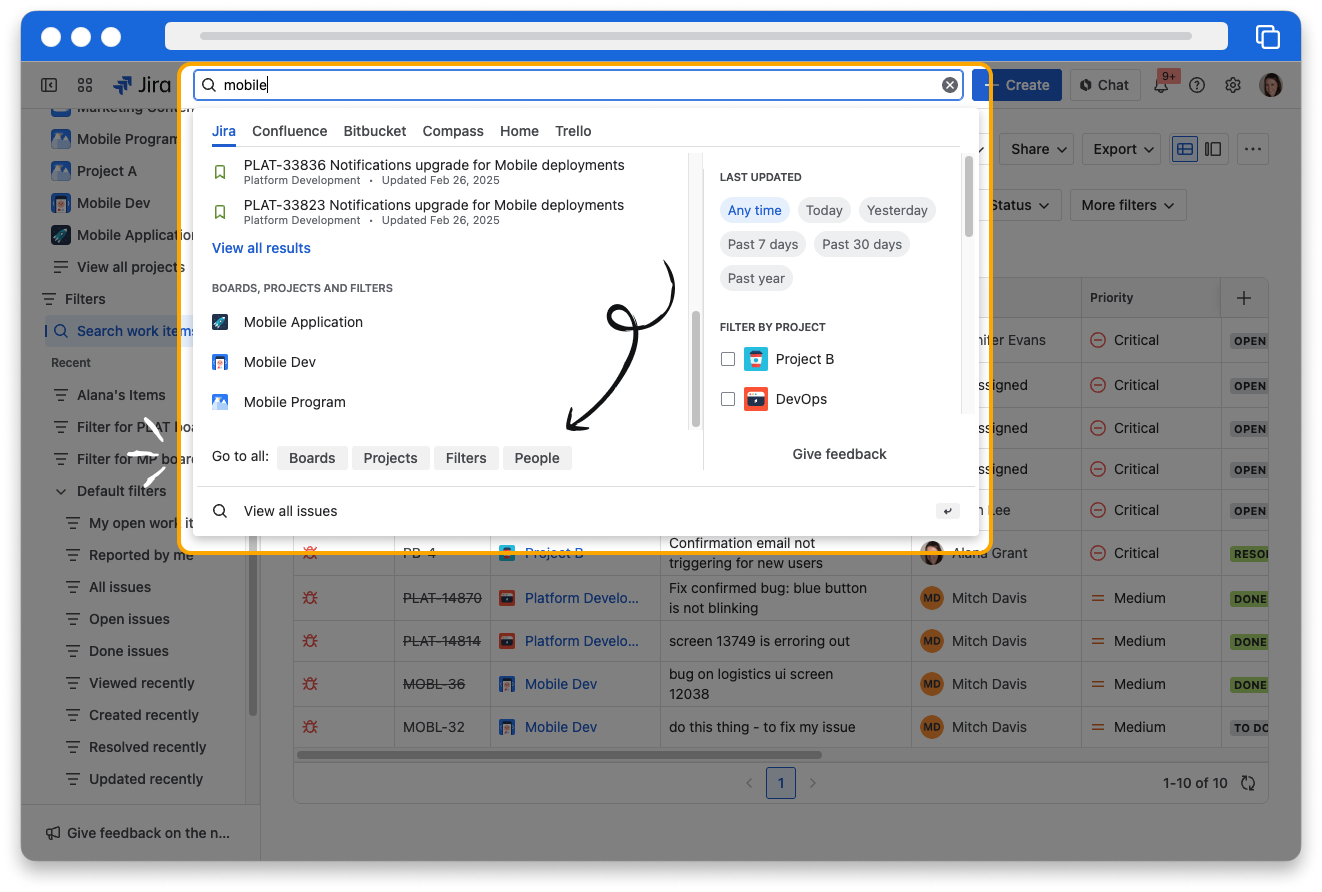Click the table horizontal scrollbar

(x=559, y=755)
